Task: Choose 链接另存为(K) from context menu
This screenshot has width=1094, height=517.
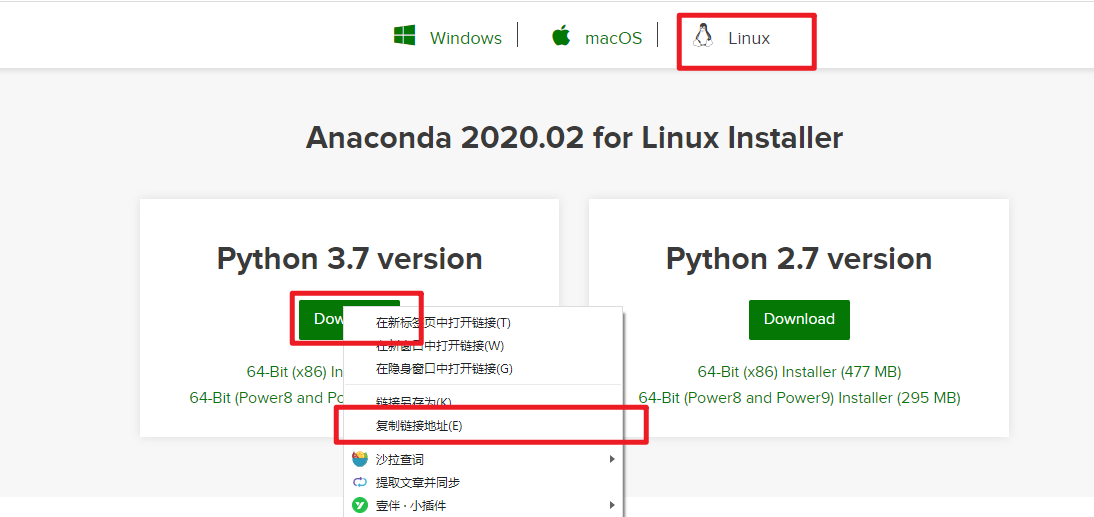Action: [482, 402]
